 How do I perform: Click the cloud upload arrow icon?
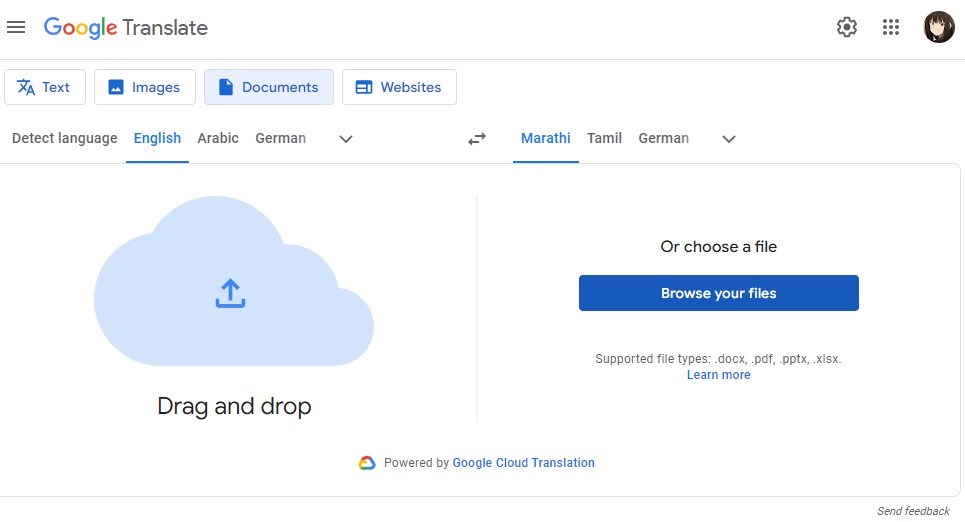point(230,293)
